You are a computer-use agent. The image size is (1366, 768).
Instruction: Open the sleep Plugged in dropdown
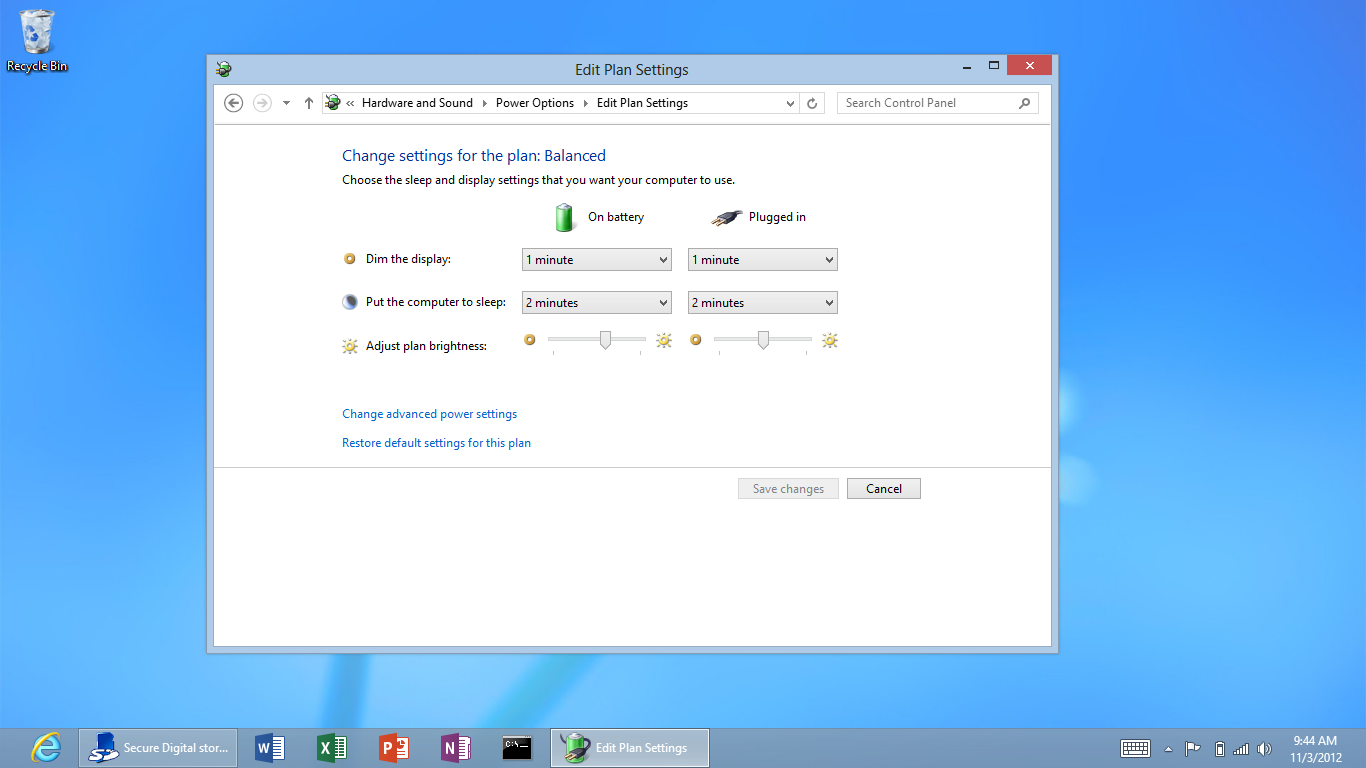coord(763,303)
